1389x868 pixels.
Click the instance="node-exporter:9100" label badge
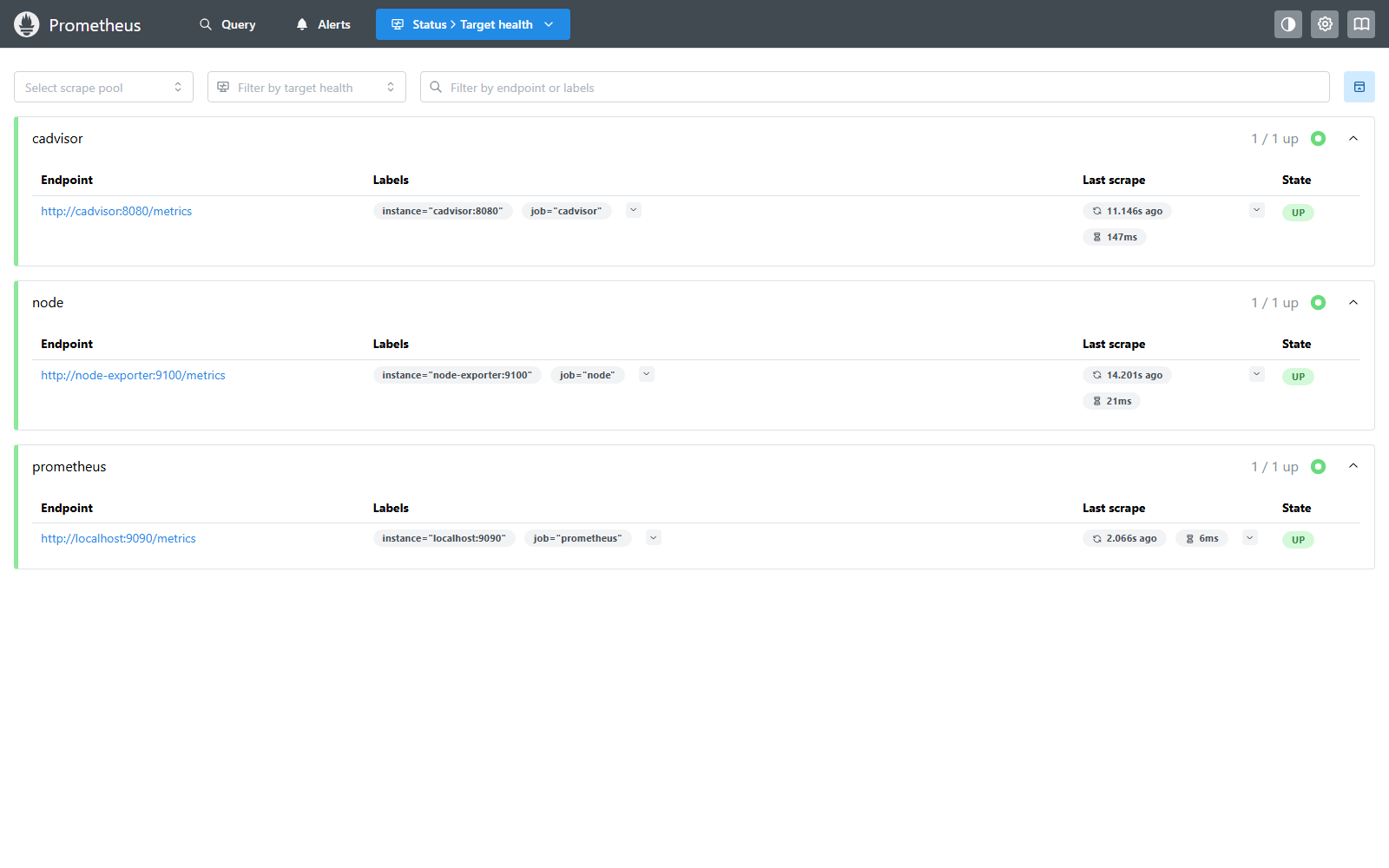pyautogui.click(x=458, y=375)
